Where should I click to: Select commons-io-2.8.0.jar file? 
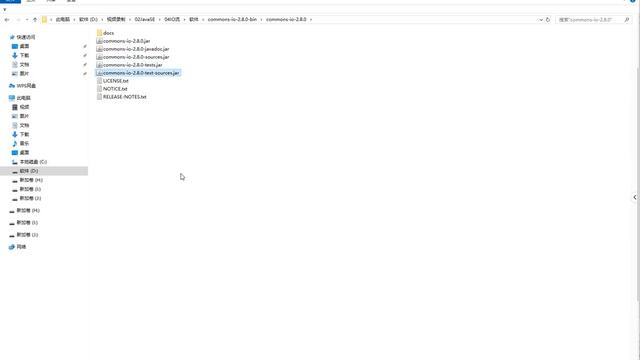[123, 41]
